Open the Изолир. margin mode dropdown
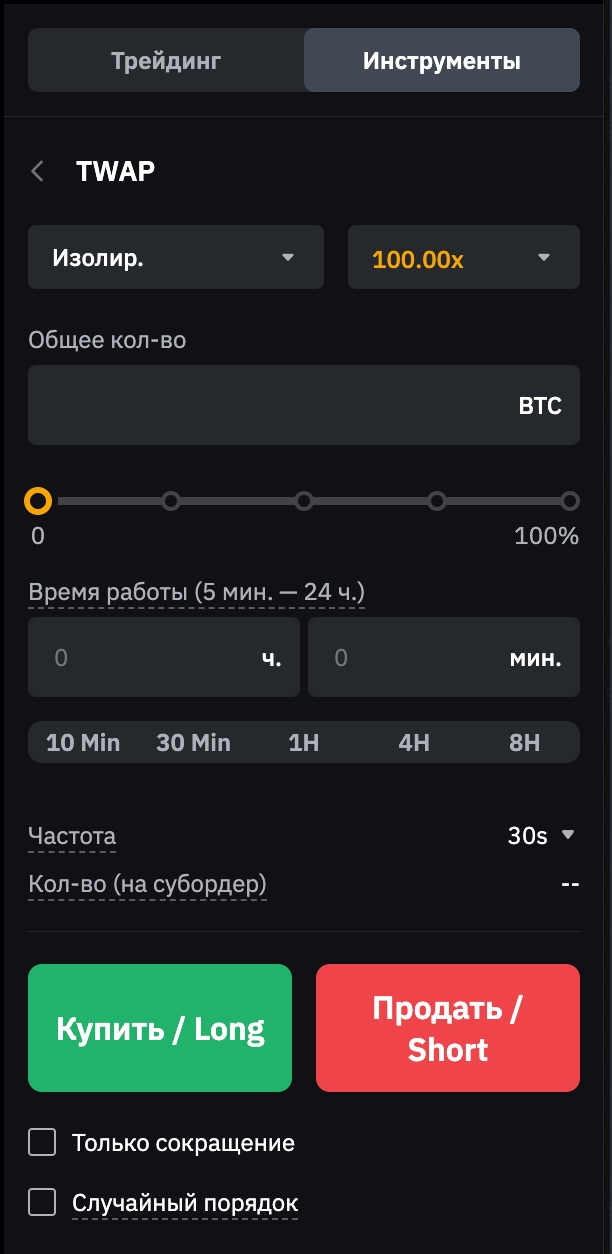Image resolution: width=612 pixels, height=1254 pixels. (176, 257)
